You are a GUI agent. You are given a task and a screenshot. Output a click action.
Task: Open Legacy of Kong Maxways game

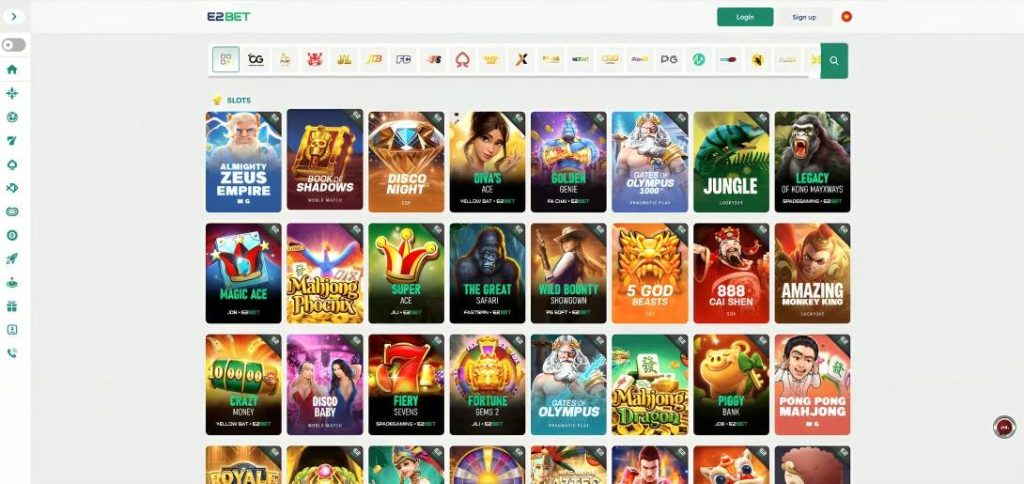(812, 161)
